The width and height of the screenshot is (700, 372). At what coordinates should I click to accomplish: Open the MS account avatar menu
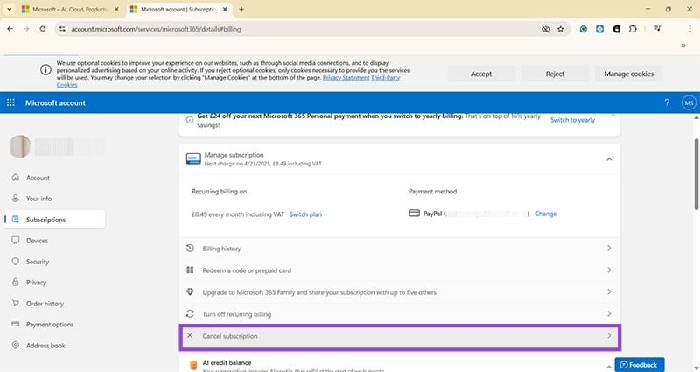(689, 103)
